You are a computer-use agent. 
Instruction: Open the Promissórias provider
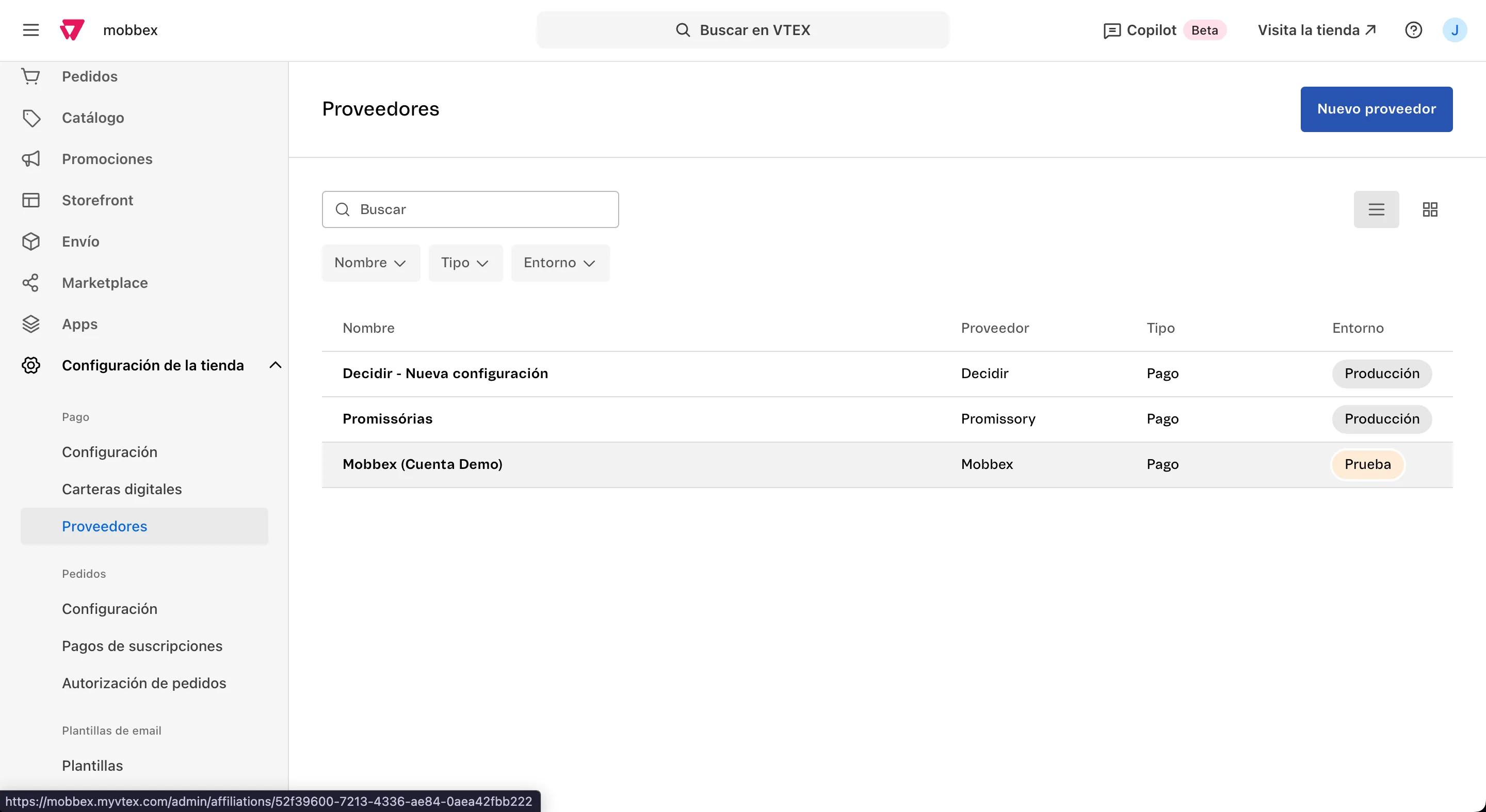coord(387,419)
